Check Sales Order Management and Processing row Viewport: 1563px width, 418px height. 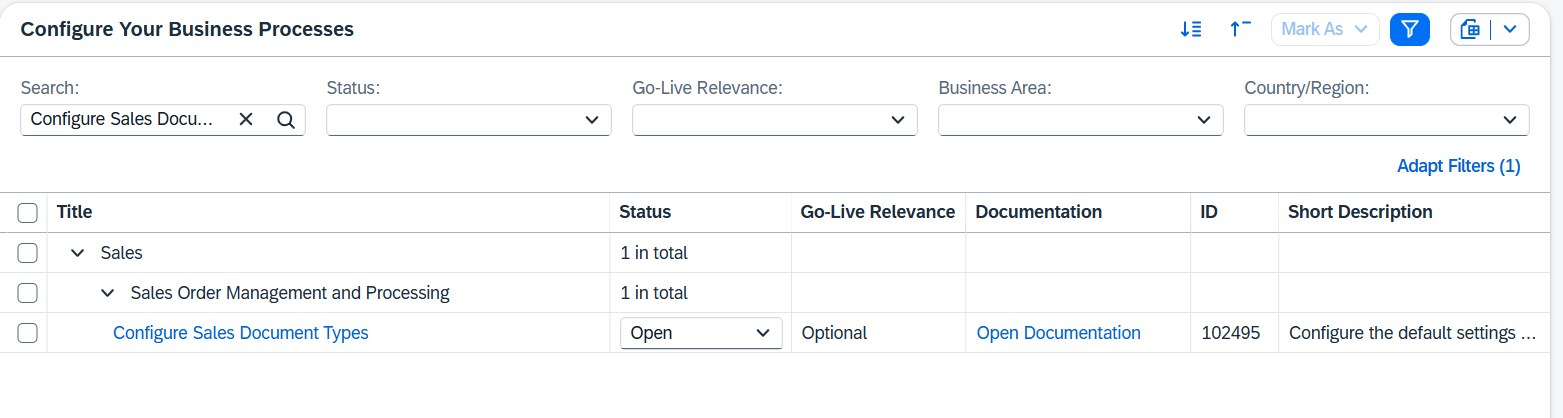coord(28,293)
